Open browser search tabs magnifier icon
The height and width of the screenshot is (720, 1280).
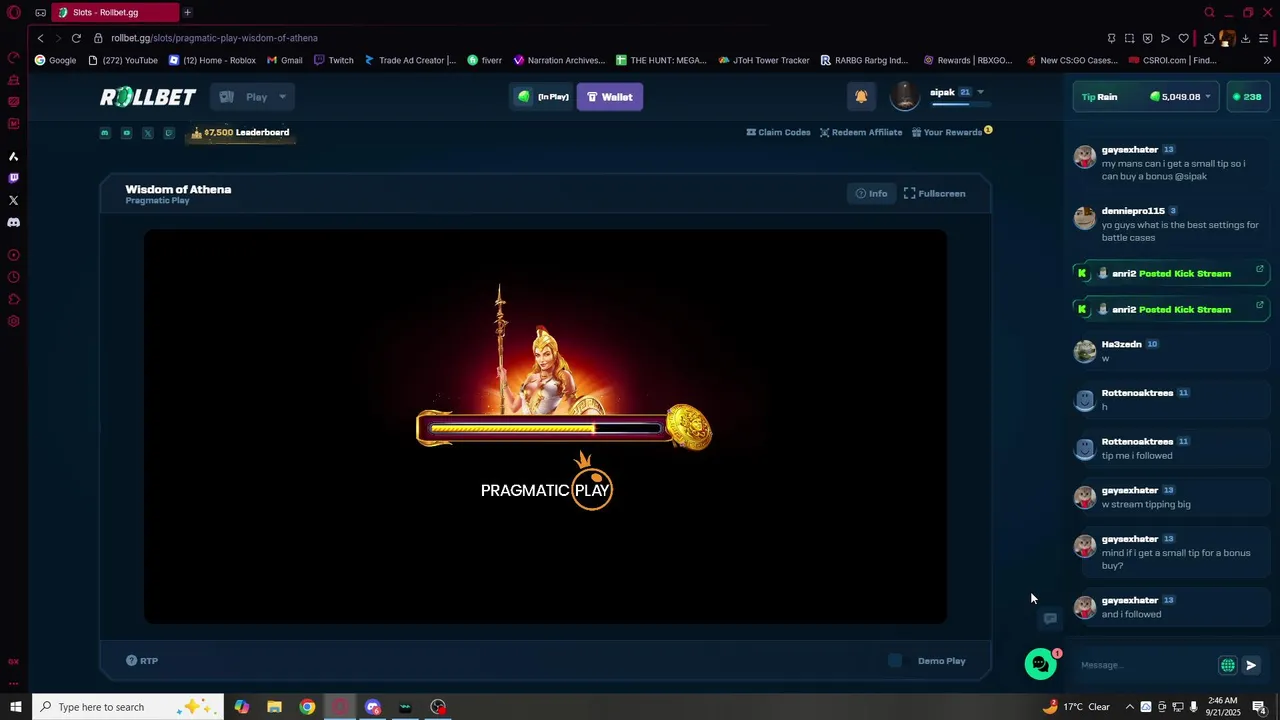1209,12
